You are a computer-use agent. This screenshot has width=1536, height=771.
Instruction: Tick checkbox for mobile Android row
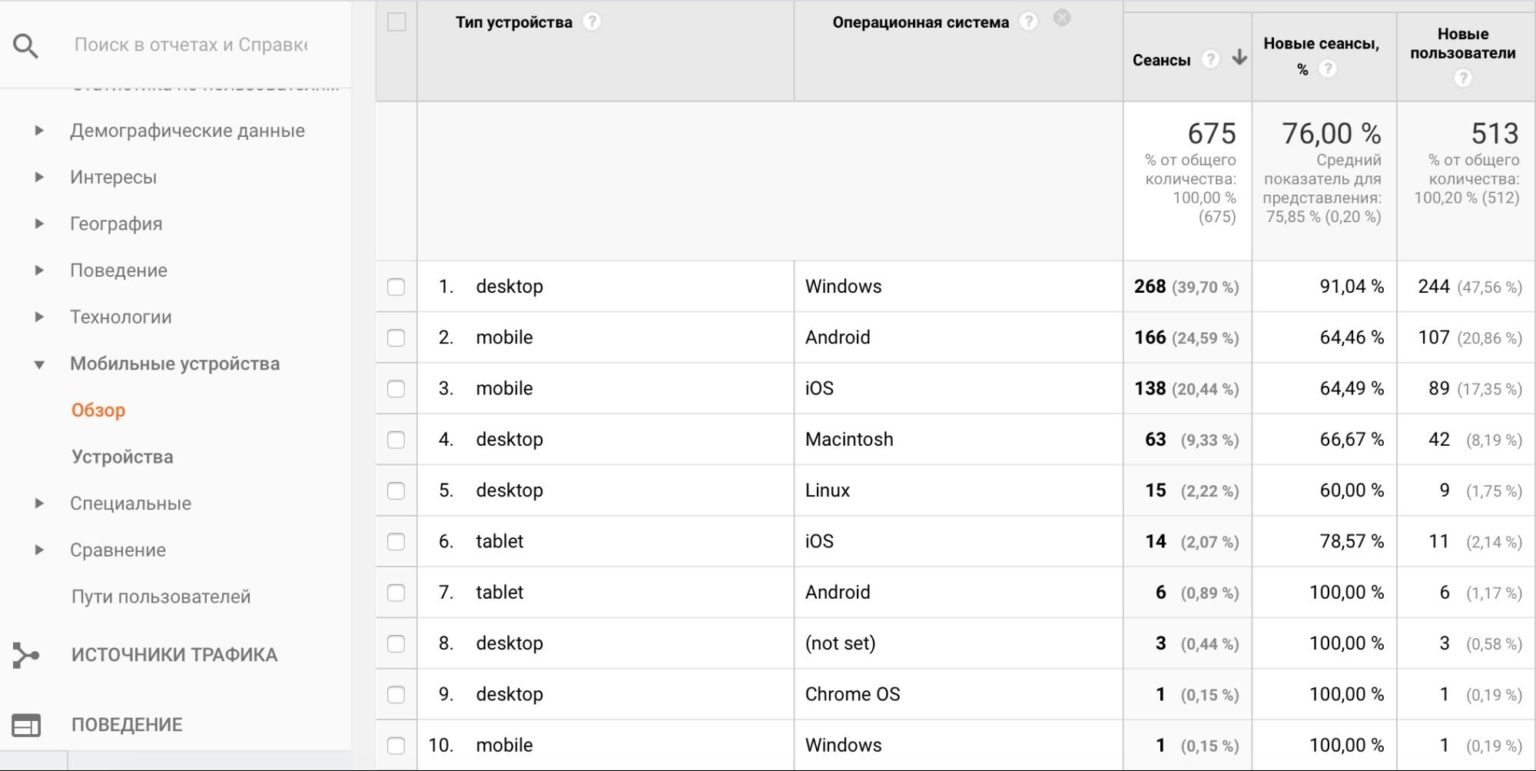pos(396,338)
